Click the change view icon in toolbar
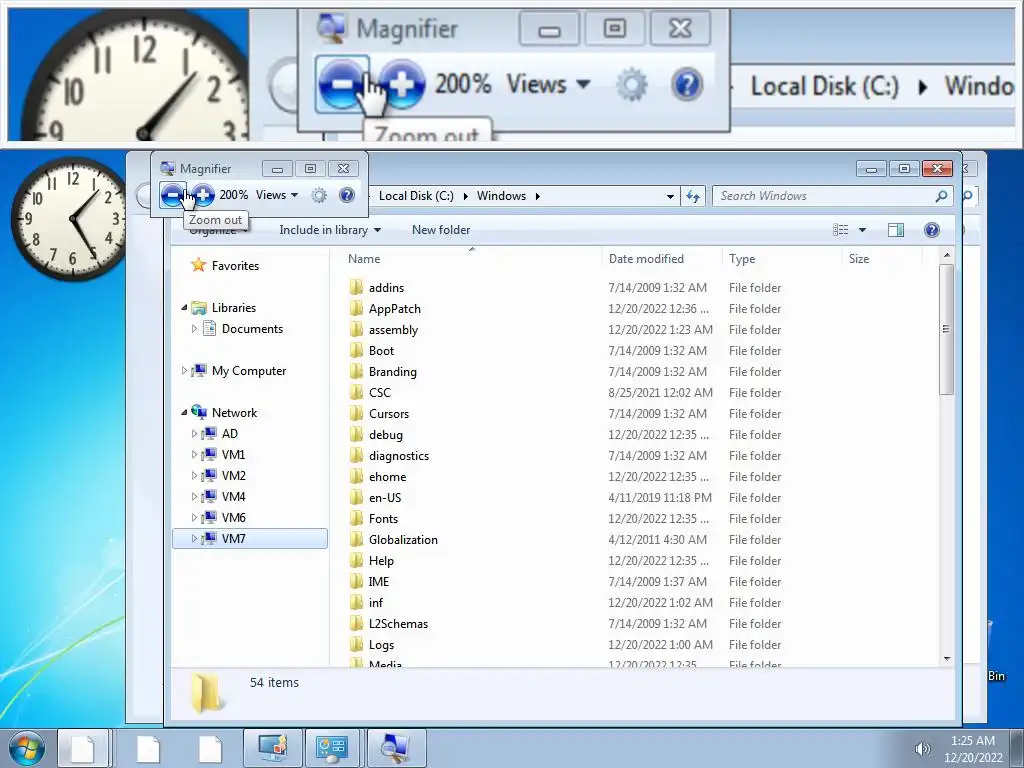The image size is (1024, 768). tap(840, 230)
